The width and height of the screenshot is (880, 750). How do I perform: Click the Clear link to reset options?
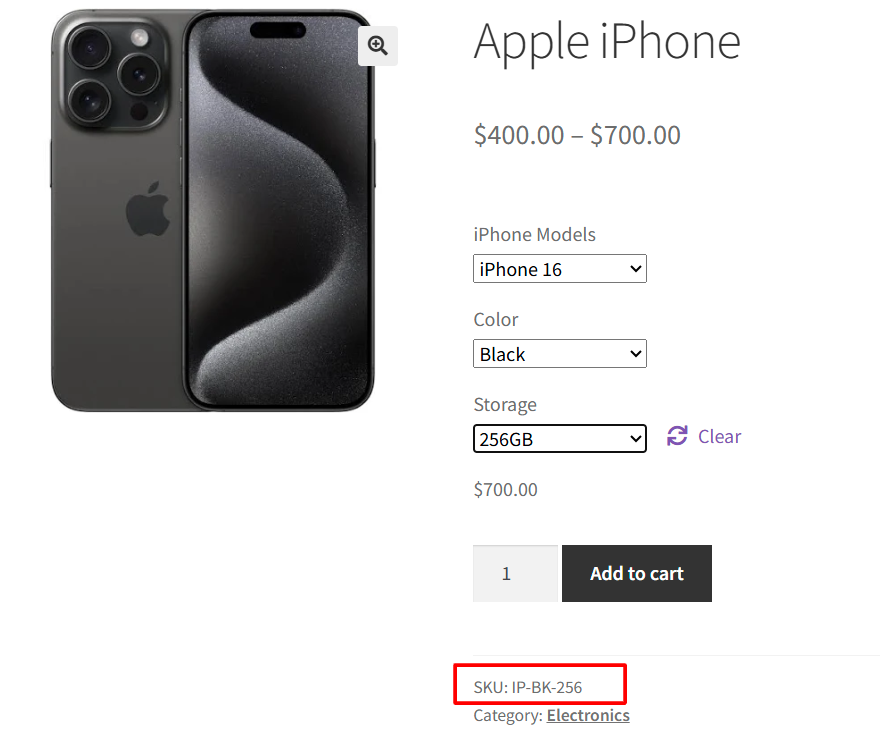[x=718, y=436]
